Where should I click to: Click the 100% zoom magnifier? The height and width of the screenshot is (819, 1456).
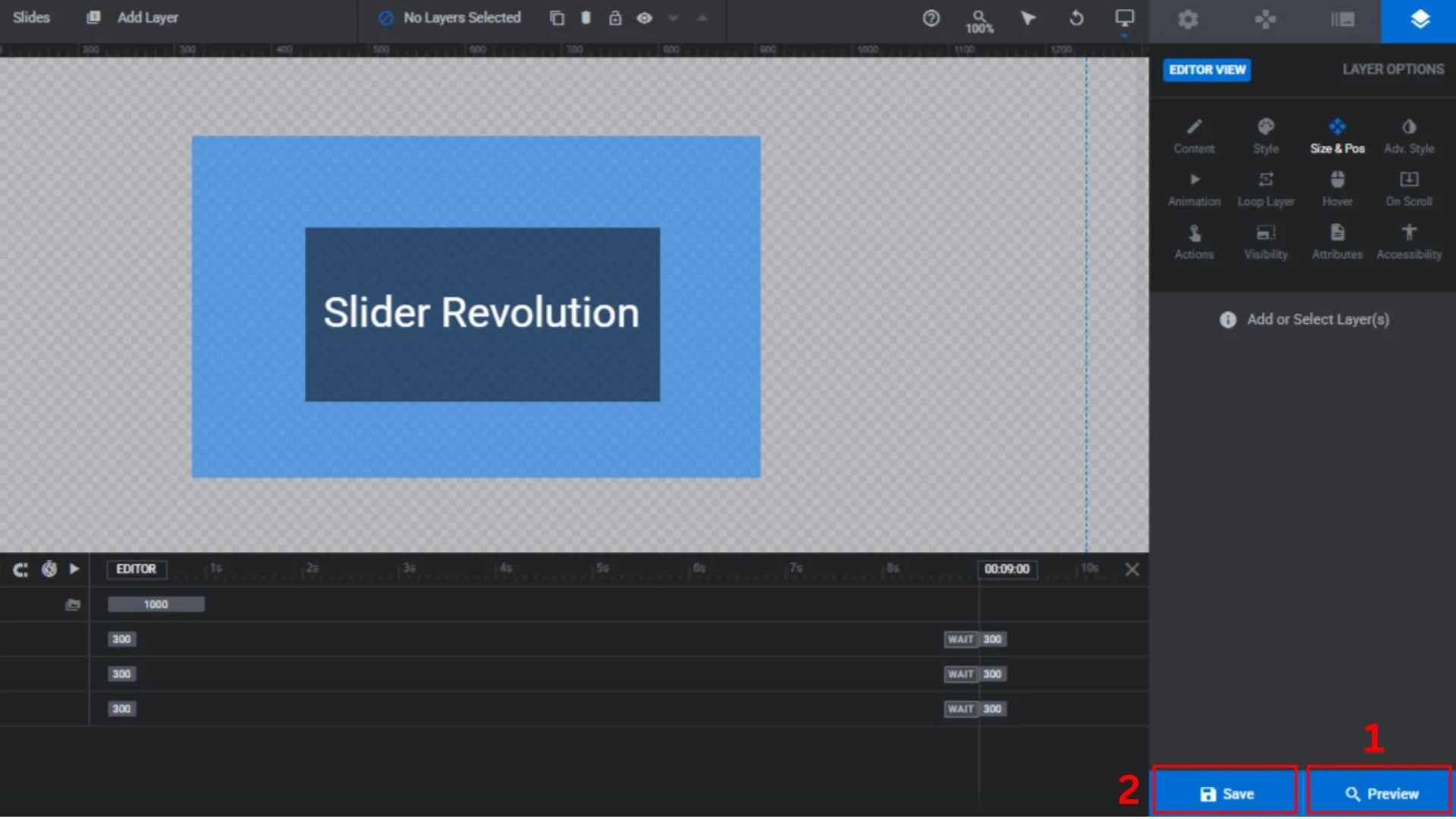[x=979, y=21]
